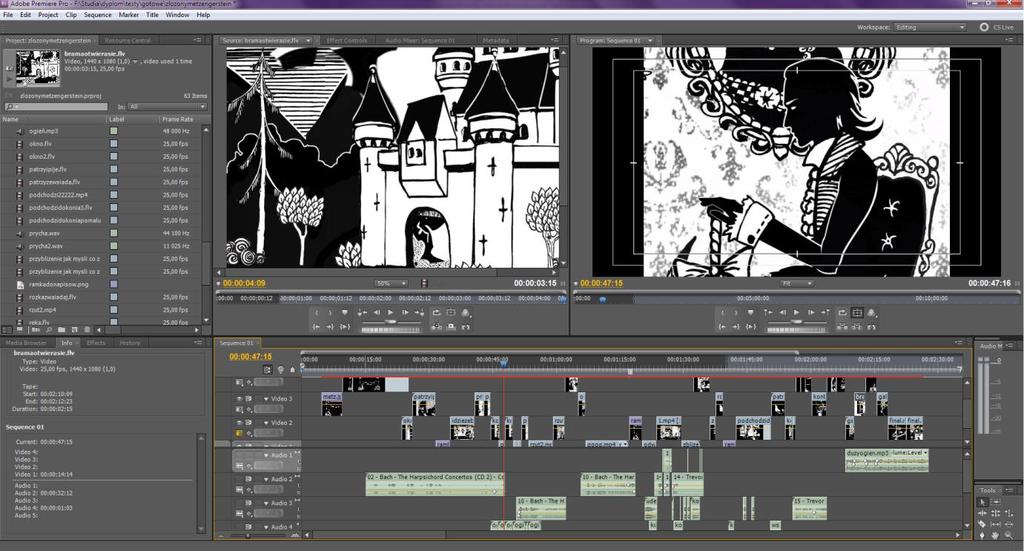Click Insert button in Source monitor
The width and height of the screenshot is (1024, 551).
click(x=436, y=326)
